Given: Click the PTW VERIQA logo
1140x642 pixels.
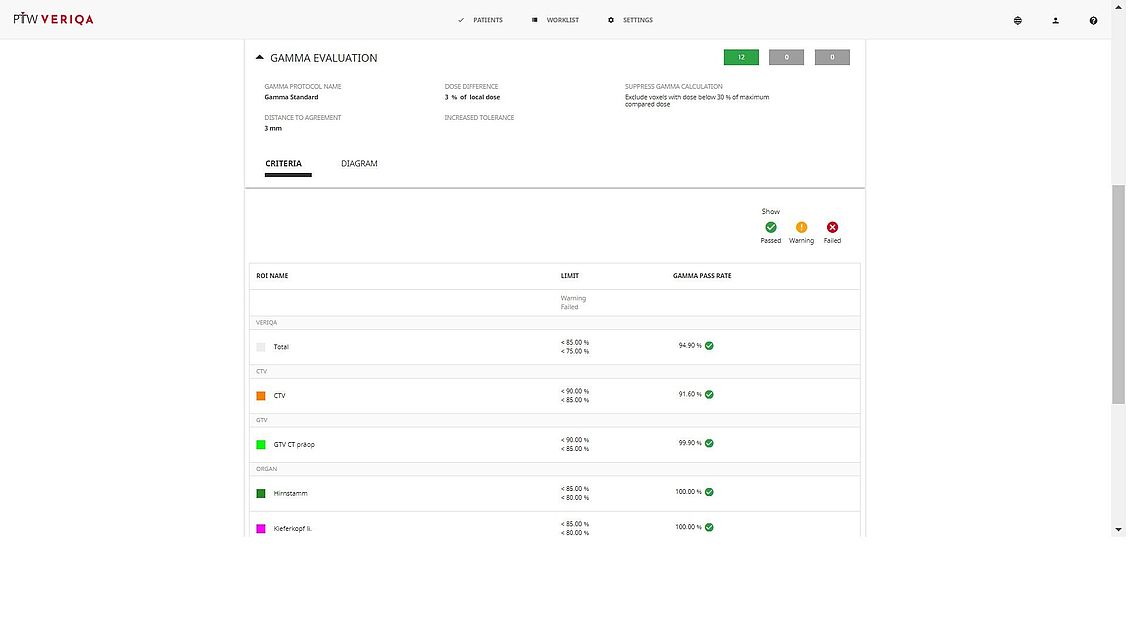Looking at the screenshot, I should pyautogui.click(x=53, y=19).
